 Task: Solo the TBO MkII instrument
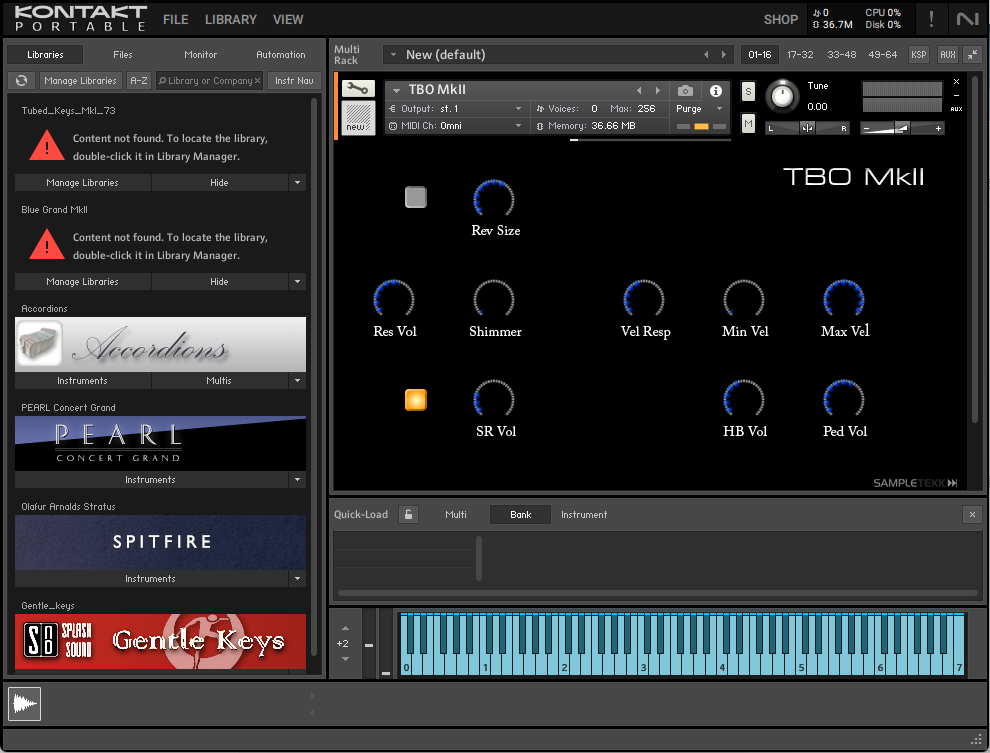tap(746, 90)
